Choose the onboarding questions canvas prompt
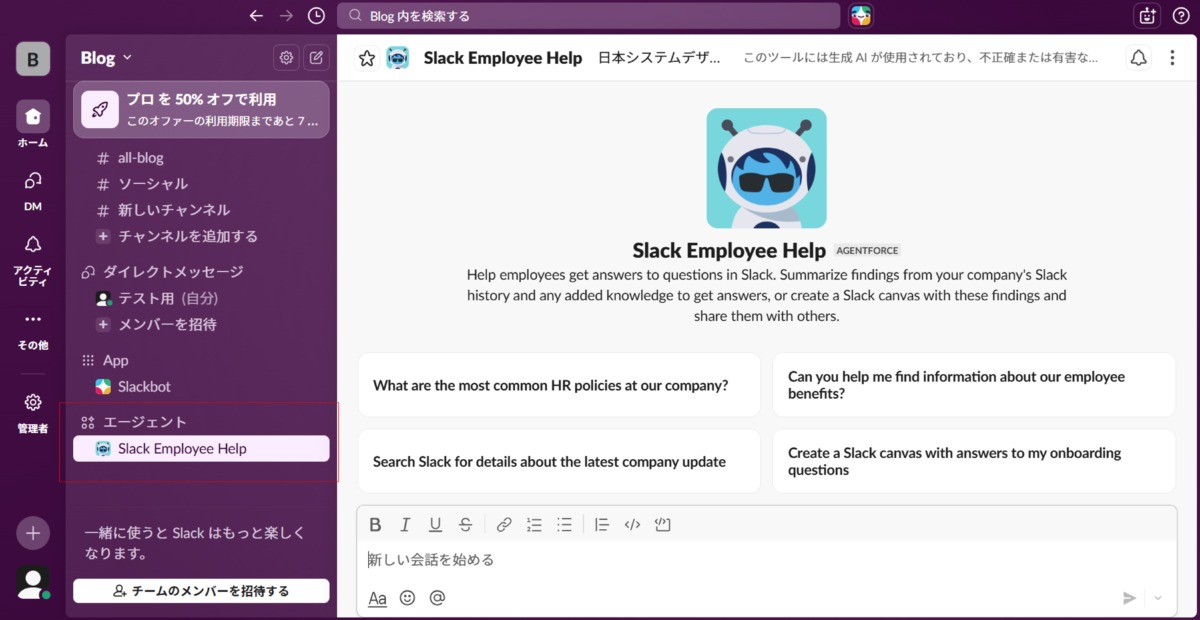 [974, 461]
